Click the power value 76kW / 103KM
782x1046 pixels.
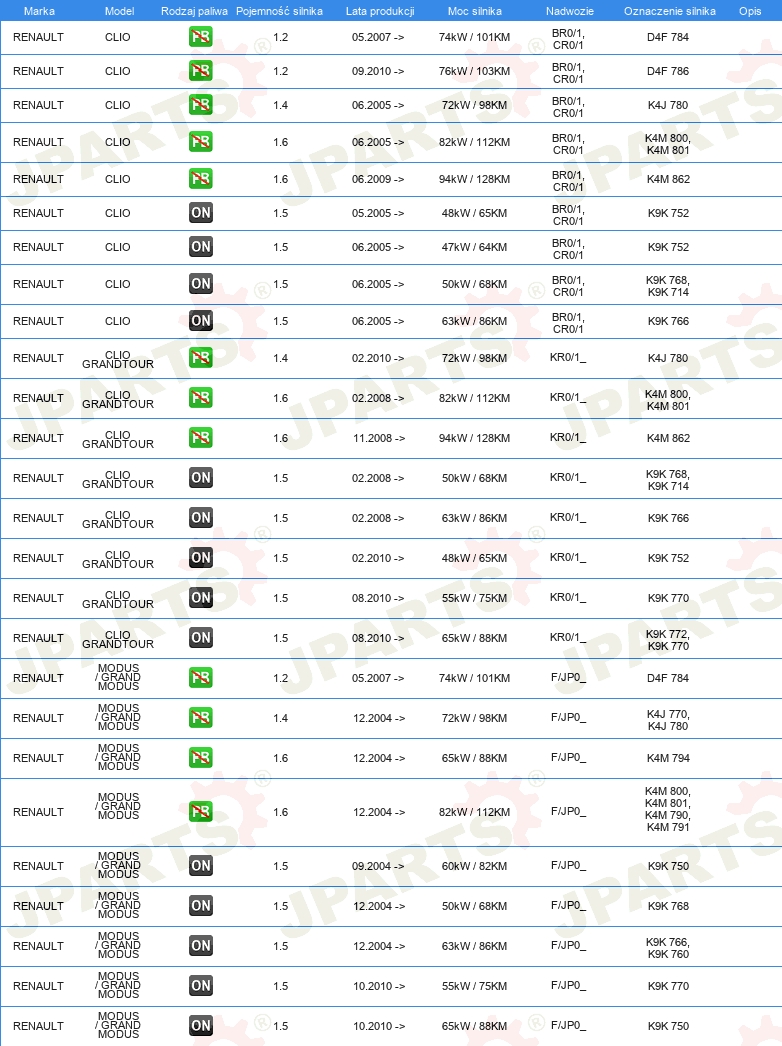coord(474,71)
